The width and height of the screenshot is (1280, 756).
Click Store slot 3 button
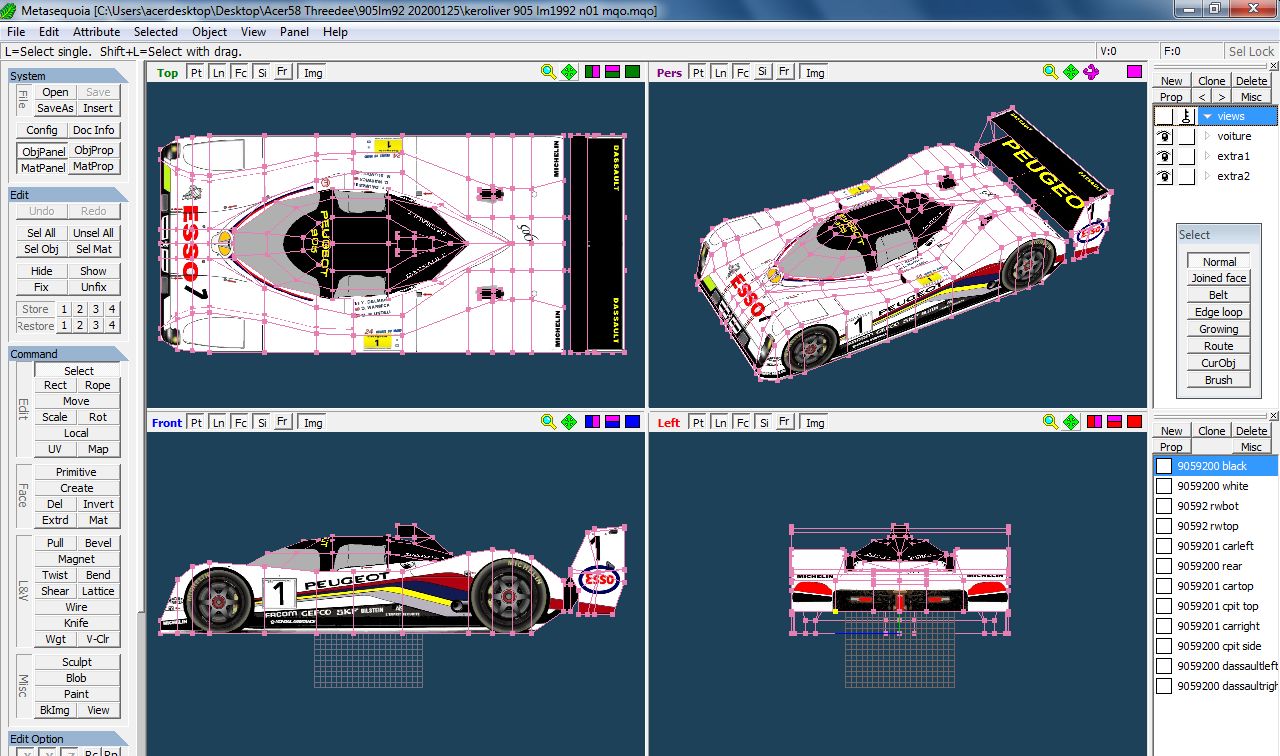click(x=96, y=309)
